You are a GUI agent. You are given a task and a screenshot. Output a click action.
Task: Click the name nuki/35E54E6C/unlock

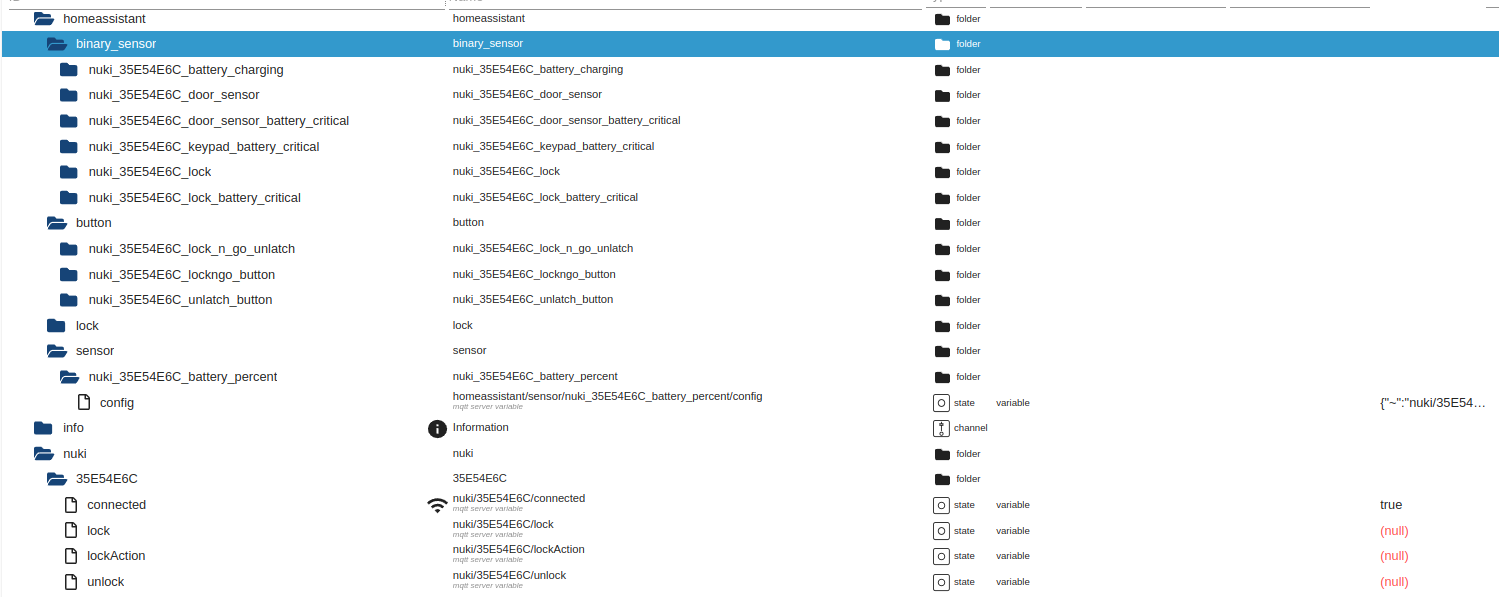point(510,575)
